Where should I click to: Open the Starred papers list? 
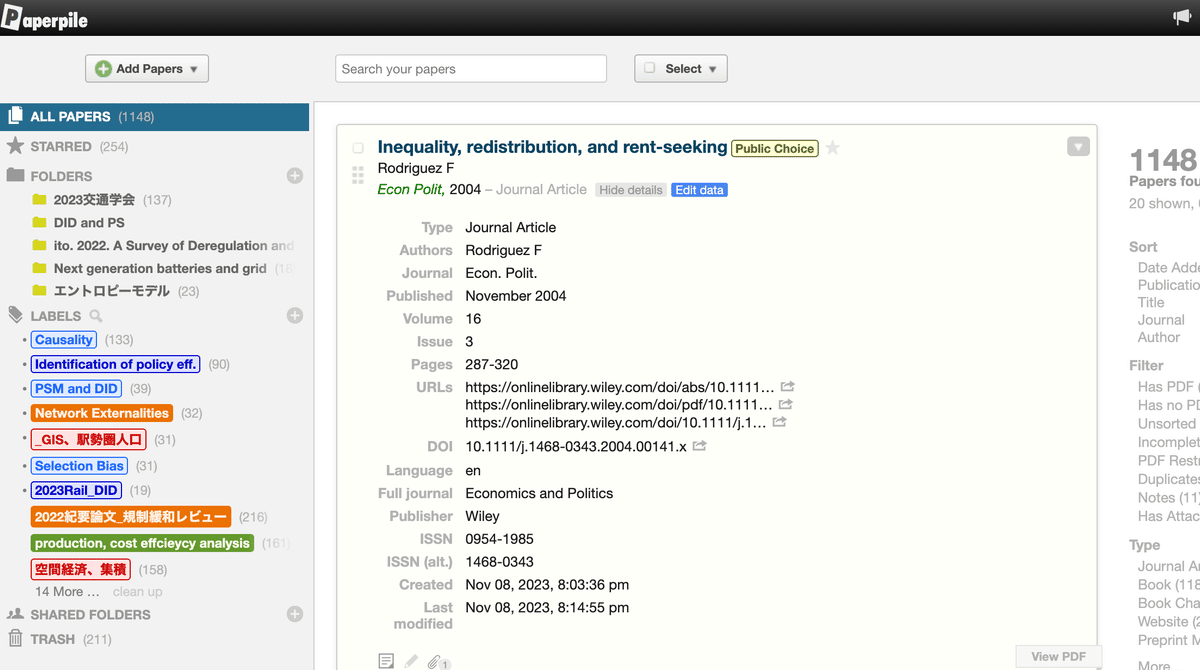[x=61, y=146]
